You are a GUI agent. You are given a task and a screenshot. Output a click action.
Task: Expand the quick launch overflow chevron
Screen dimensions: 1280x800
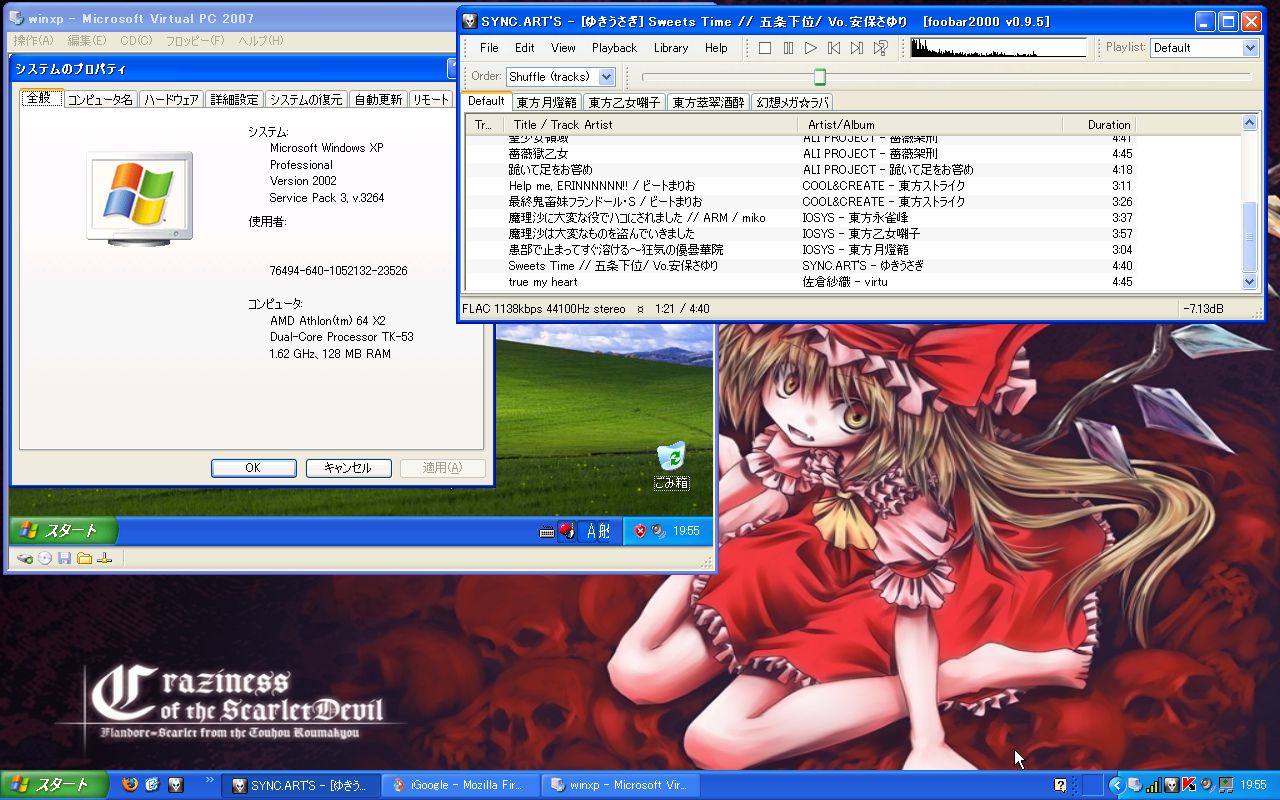click(210, 780)
